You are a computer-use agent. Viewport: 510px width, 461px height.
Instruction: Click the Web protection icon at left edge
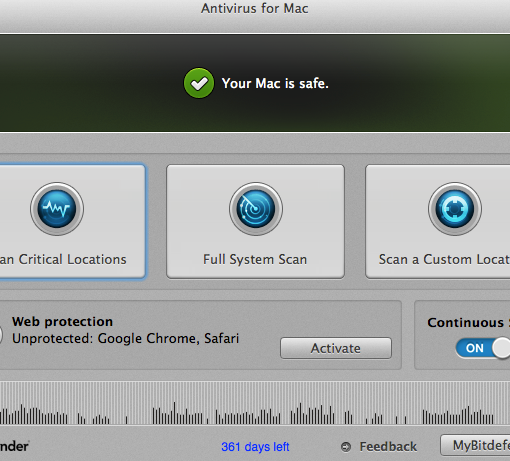click(x=1, y=334)
